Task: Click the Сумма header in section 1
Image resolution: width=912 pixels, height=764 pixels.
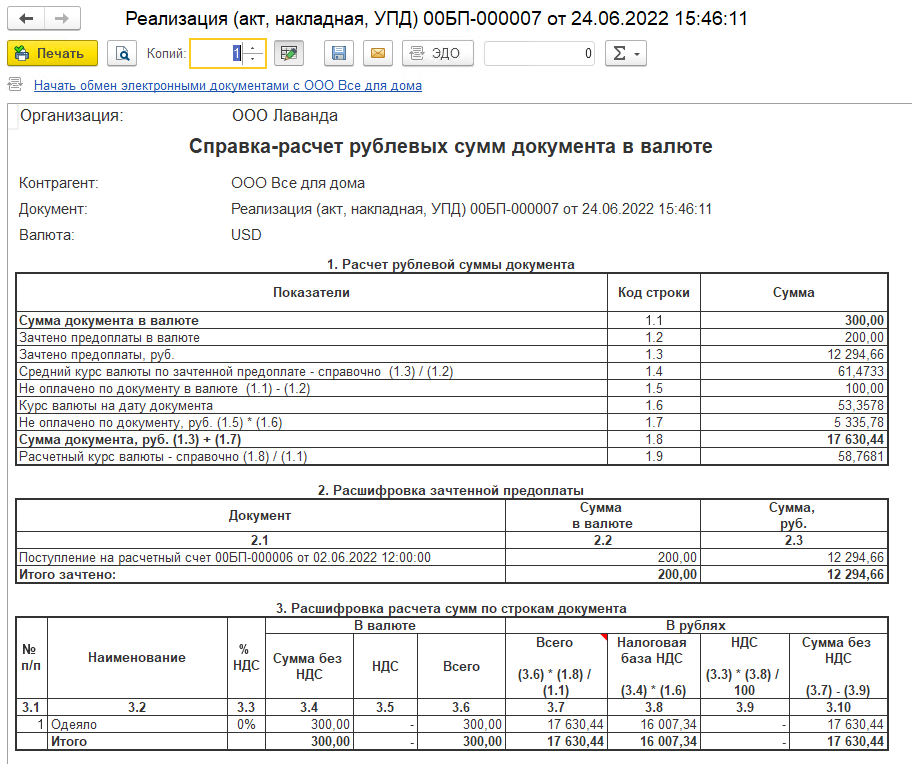Action: 794,292
